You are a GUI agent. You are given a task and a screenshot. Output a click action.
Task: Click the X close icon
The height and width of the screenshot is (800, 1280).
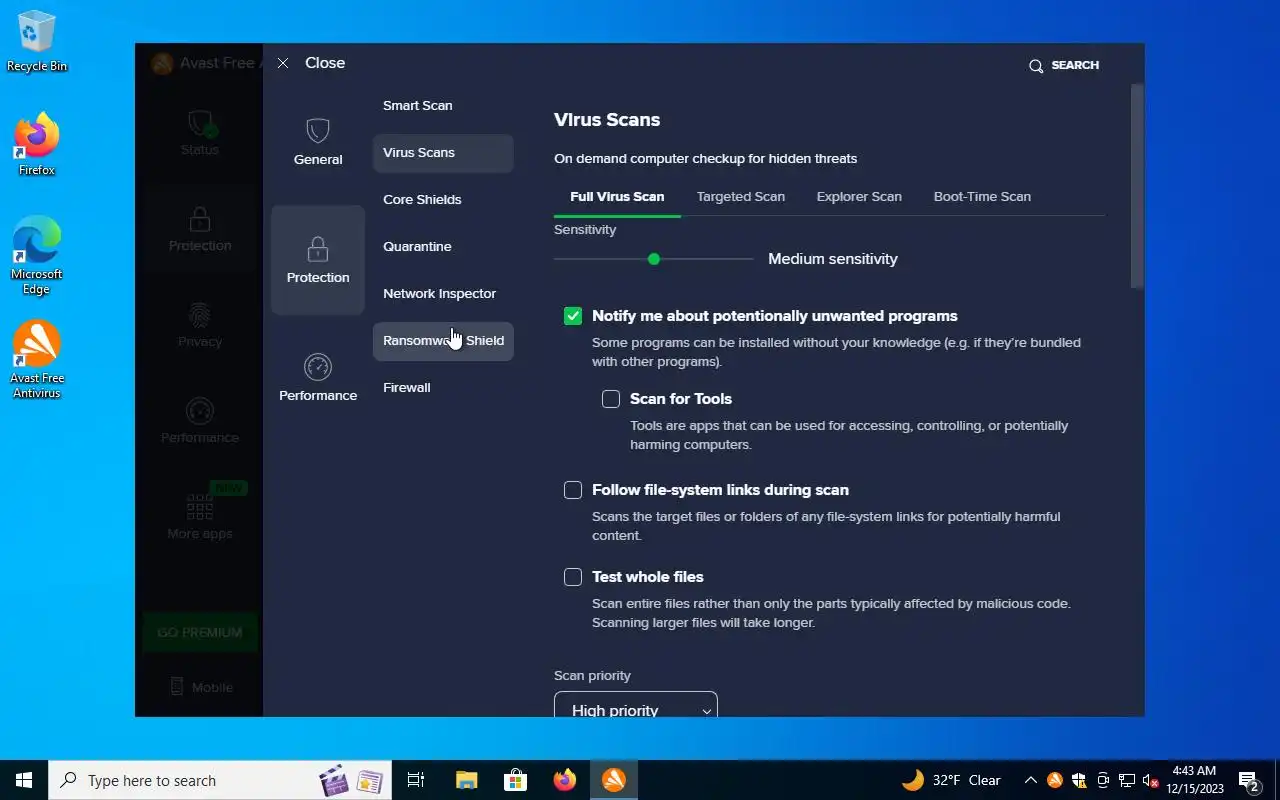[283, 63]
